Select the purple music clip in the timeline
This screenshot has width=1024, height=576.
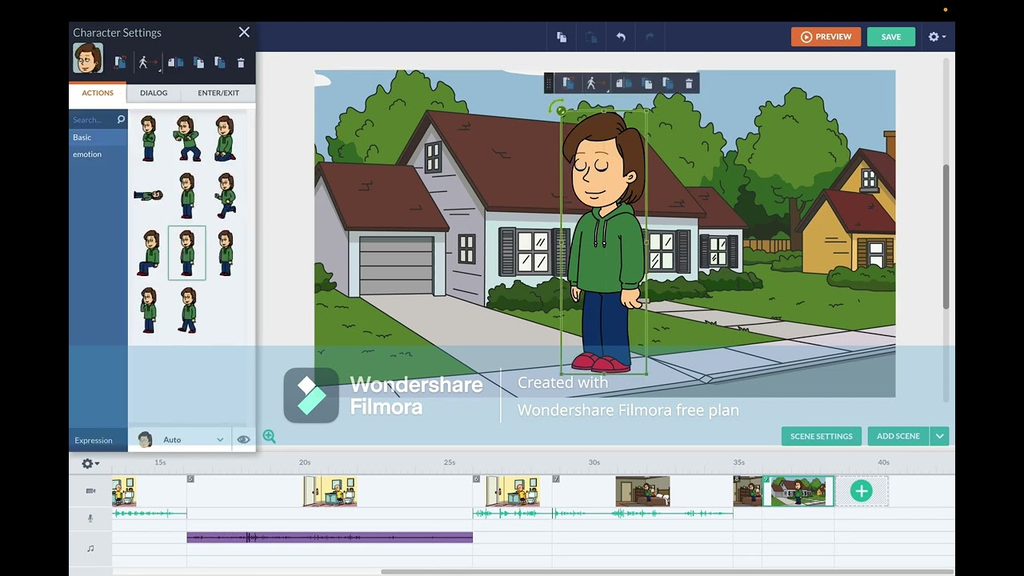click(330, 537)
